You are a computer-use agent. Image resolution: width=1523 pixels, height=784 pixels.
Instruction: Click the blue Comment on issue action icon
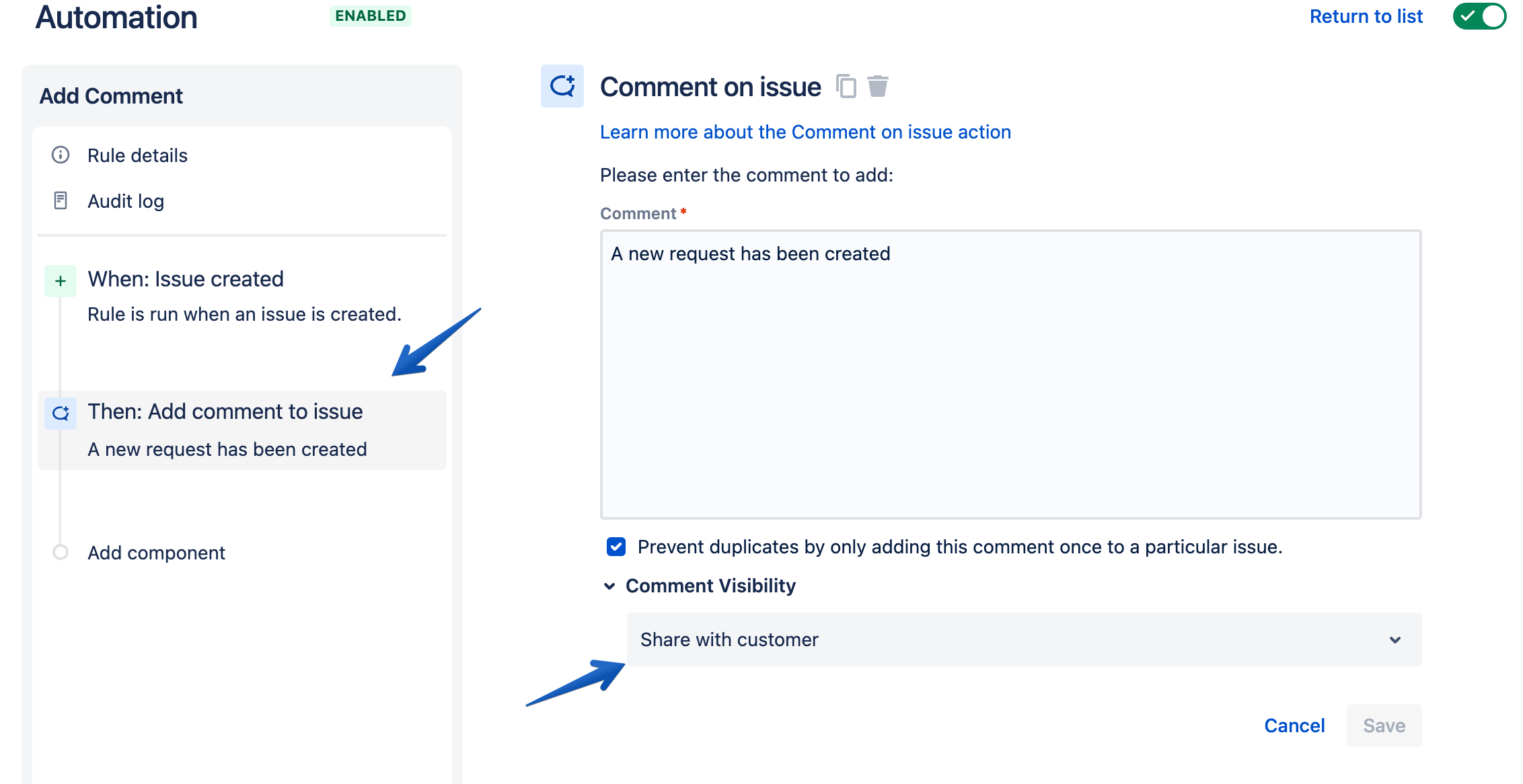coord(562,86)
